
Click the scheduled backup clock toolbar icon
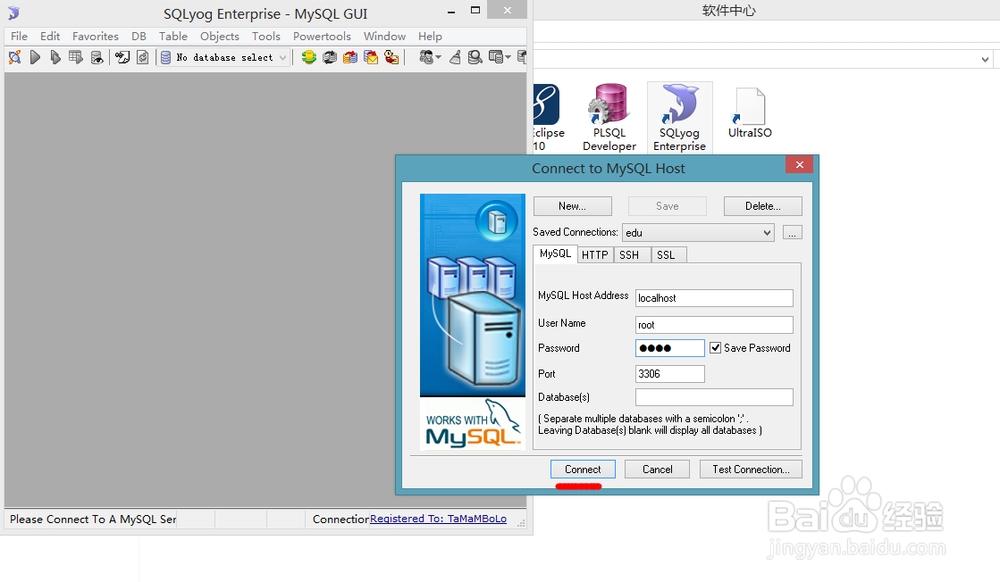point(392,57)
